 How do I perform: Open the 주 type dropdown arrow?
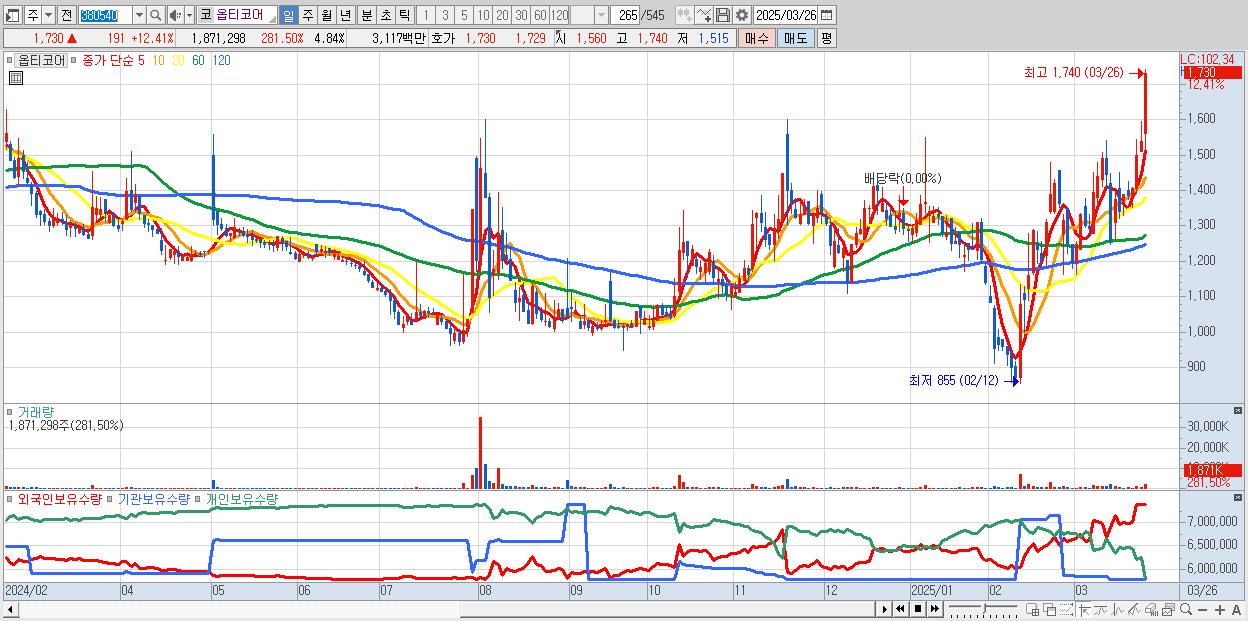48,15
